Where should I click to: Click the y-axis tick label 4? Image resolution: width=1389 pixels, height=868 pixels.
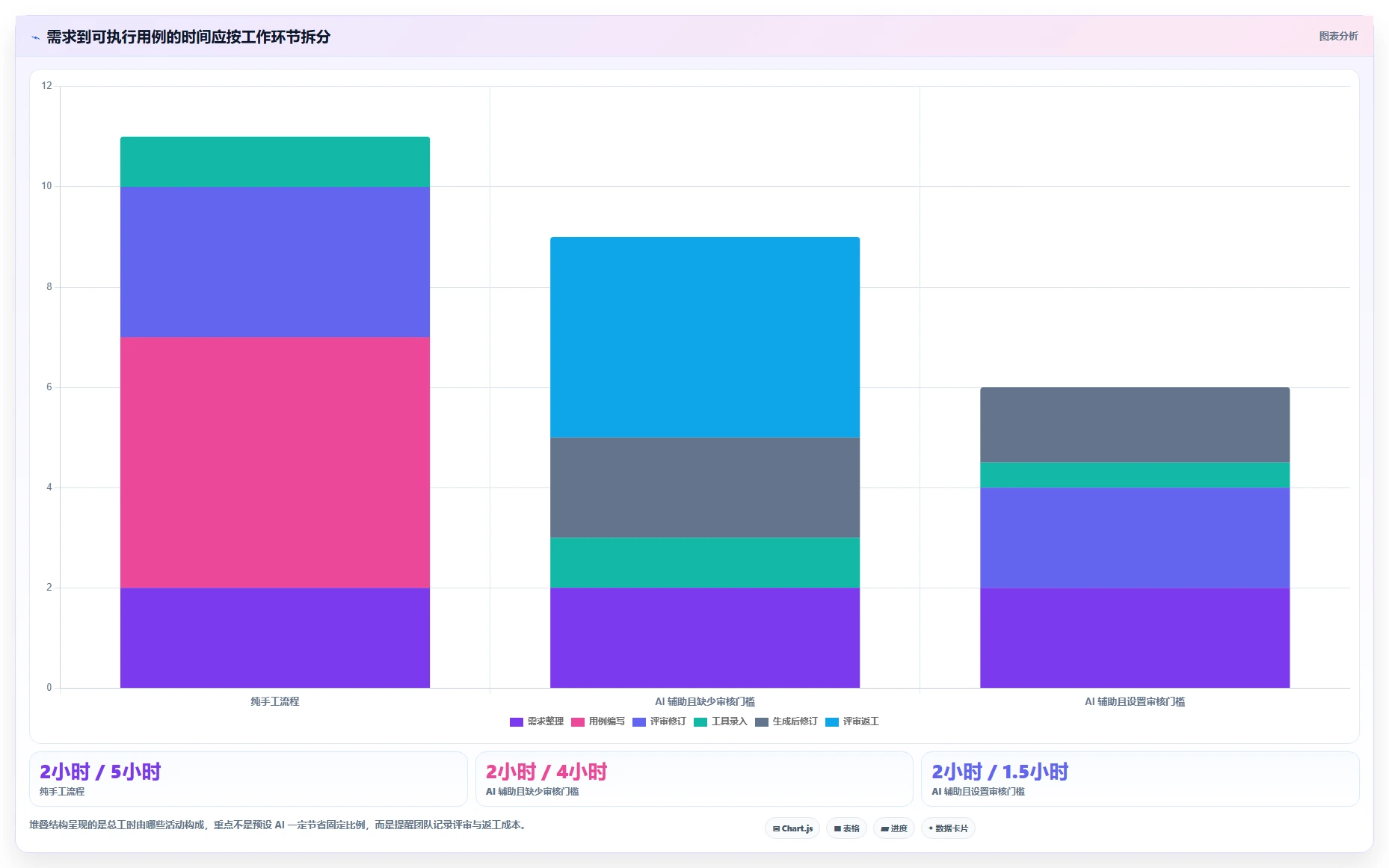pyautogui.click(x=49, y=487)
